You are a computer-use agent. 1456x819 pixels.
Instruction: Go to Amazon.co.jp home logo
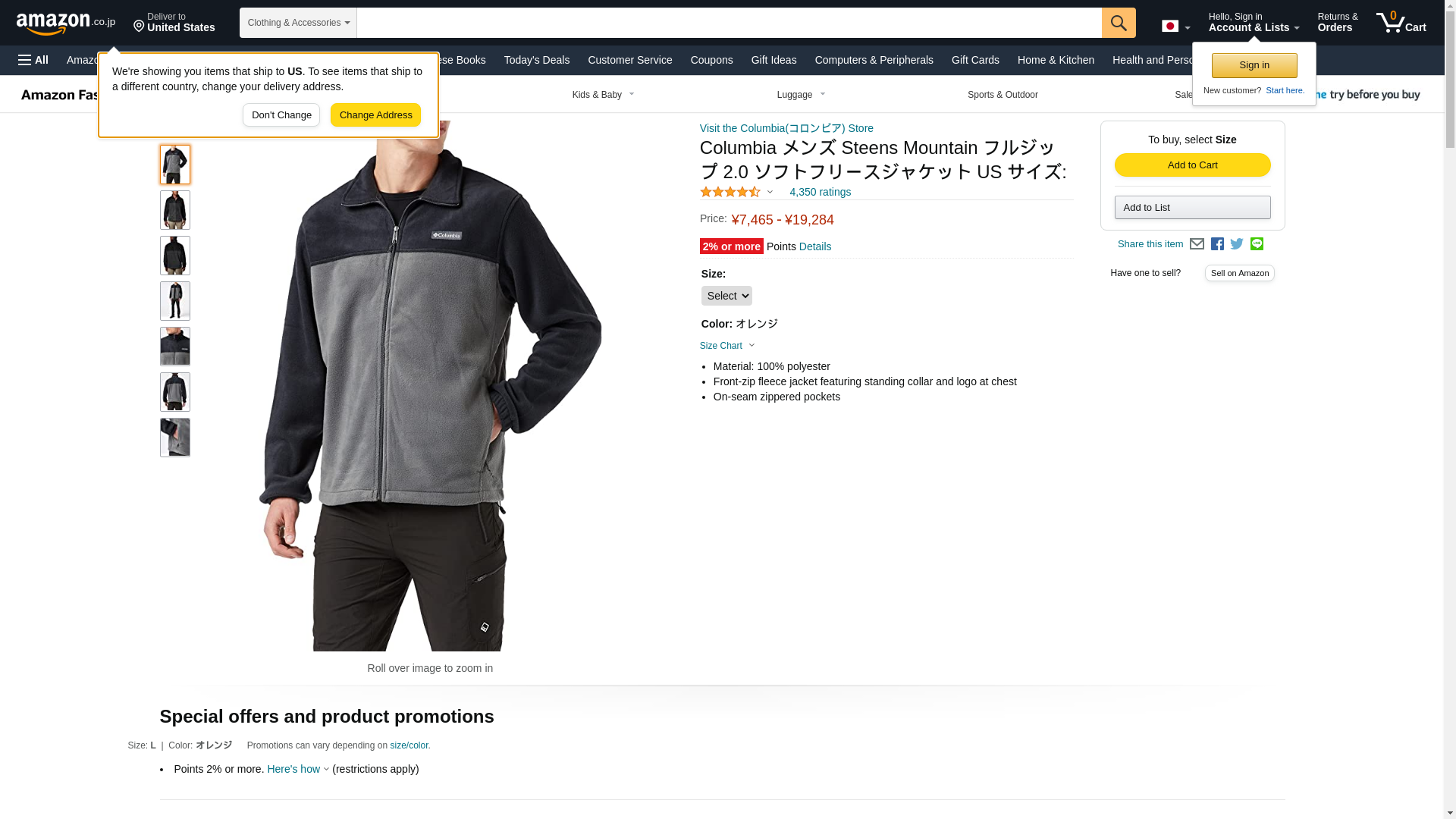pyautogui.click(x=66, y=23)
